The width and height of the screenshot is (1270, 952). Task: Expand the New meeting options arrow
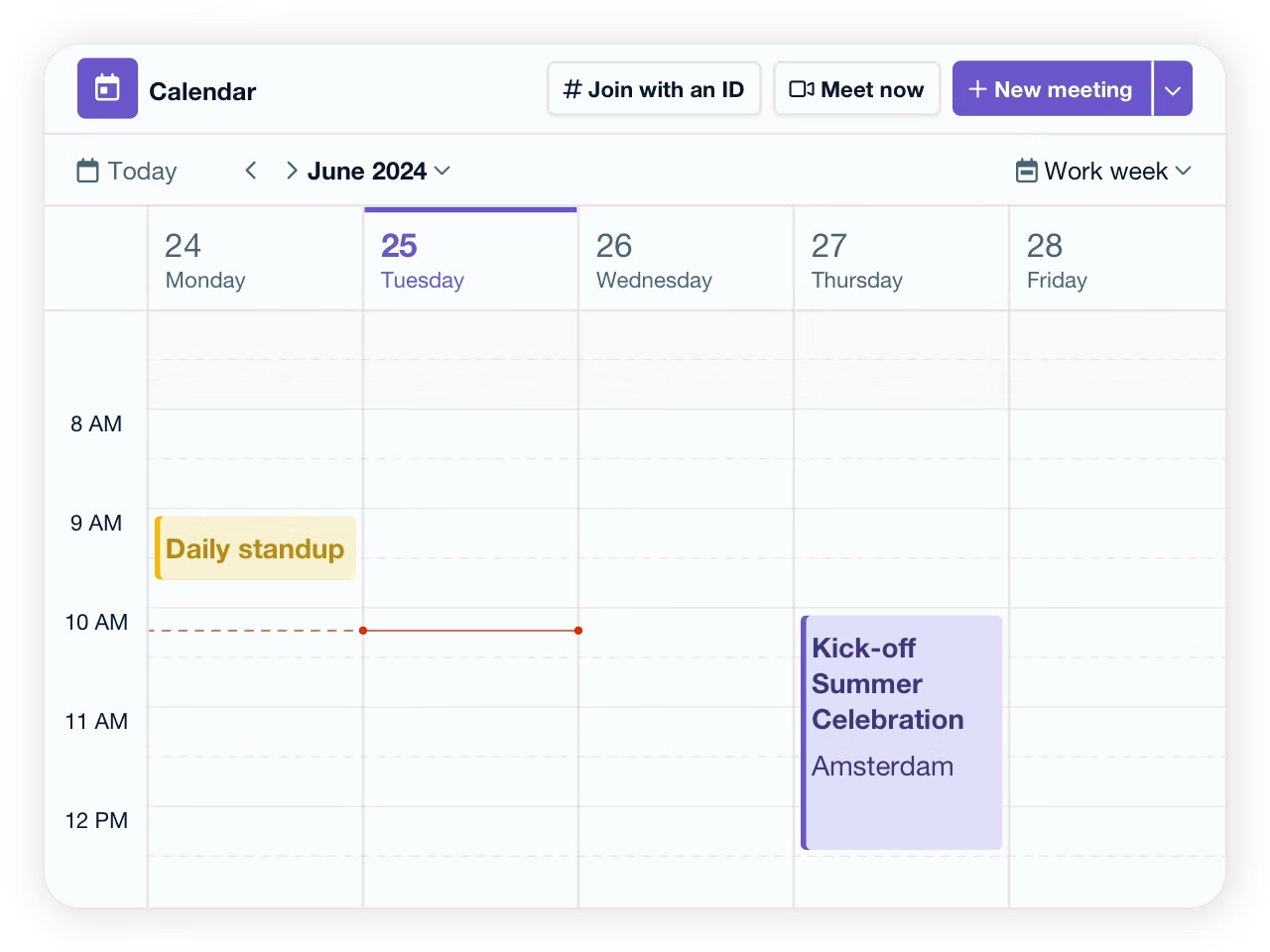tap(1173, 89)
